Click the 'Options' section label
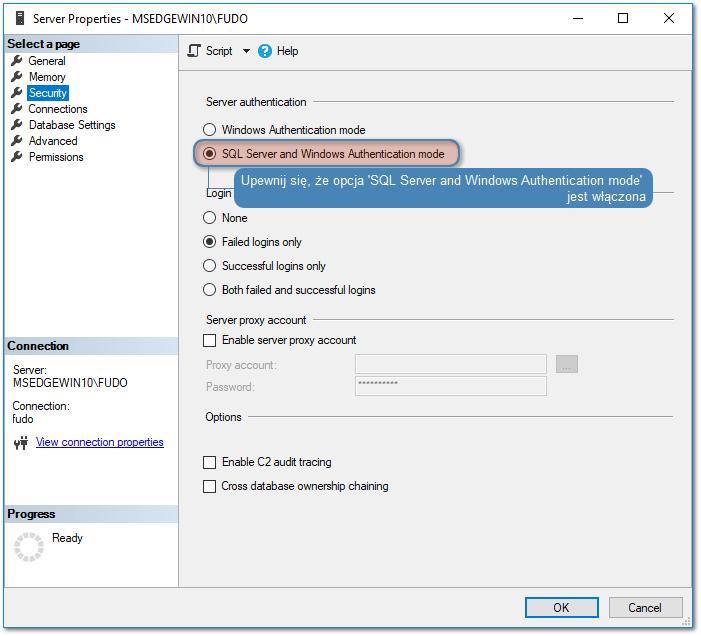The height and width of the screenshot is (636, 701). point(224,417)
